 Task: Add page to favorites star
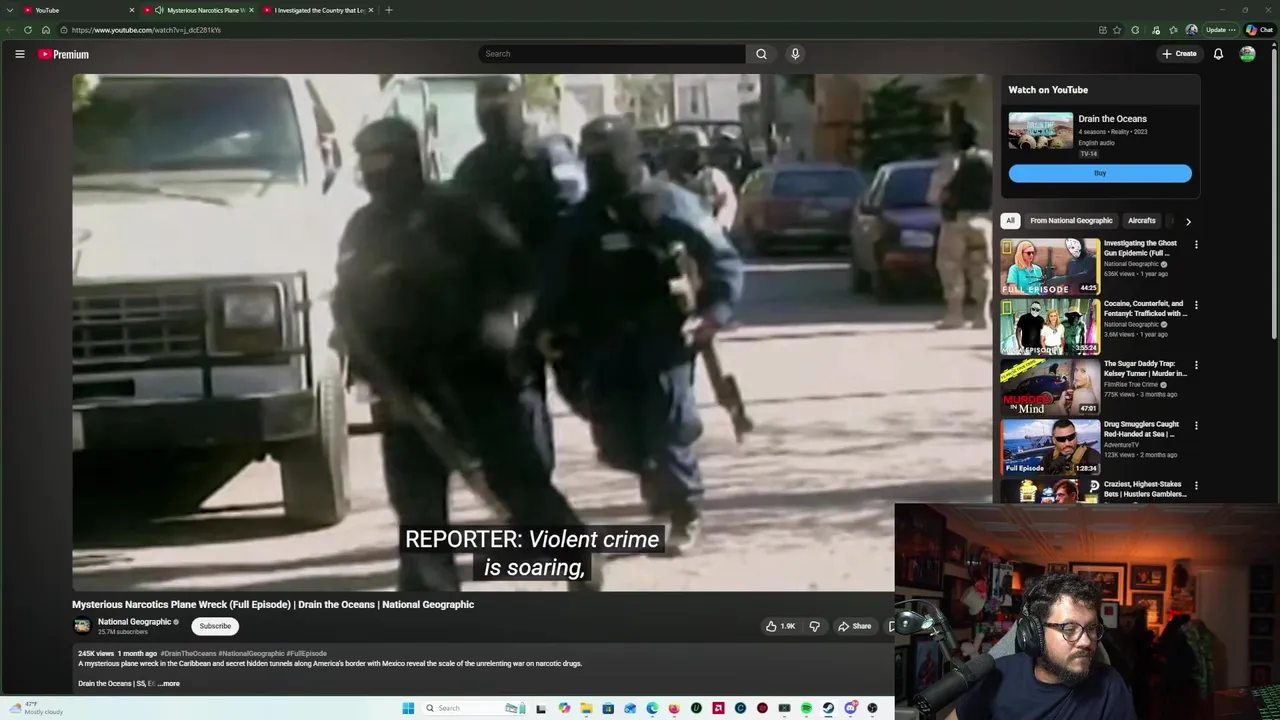pos(1117,30)
